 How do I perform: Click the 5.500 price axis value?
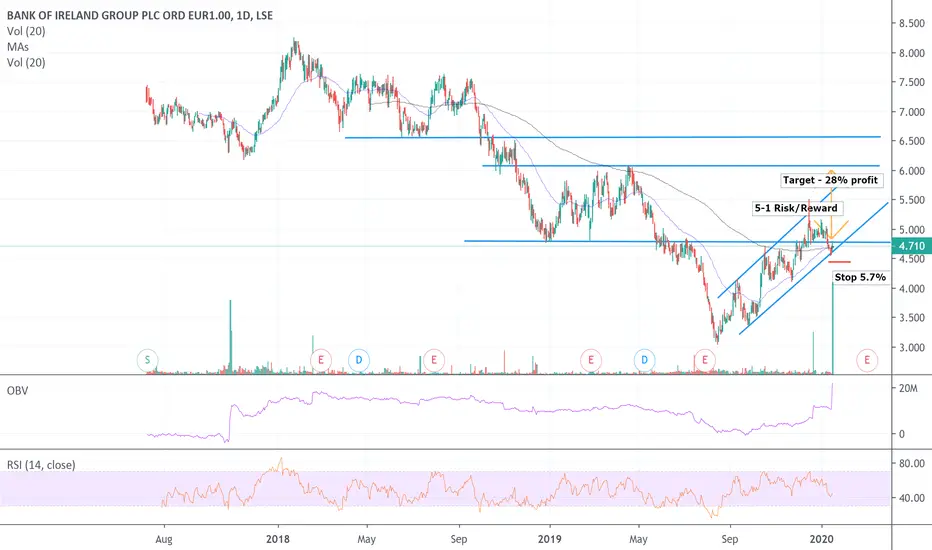pyautogui.click(x=912, y=200)
